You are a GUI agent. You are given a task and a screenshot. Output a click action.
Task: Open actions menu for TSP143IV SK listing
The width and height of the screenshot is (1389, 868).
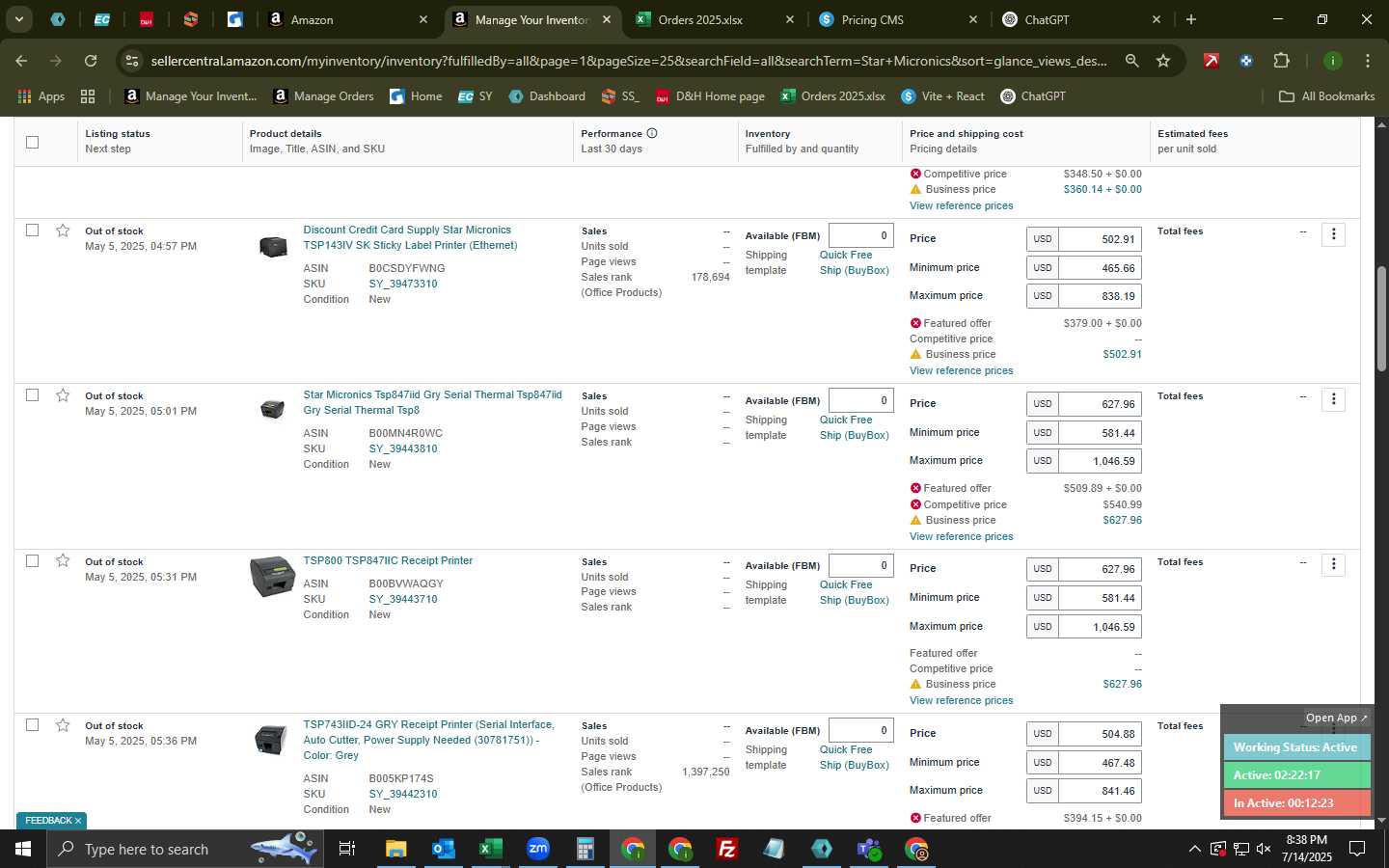[1333, 234]
